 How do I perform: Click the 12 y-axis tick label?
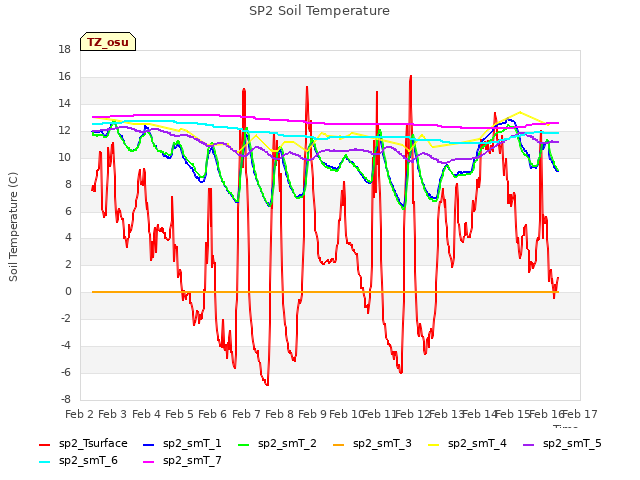64,131
